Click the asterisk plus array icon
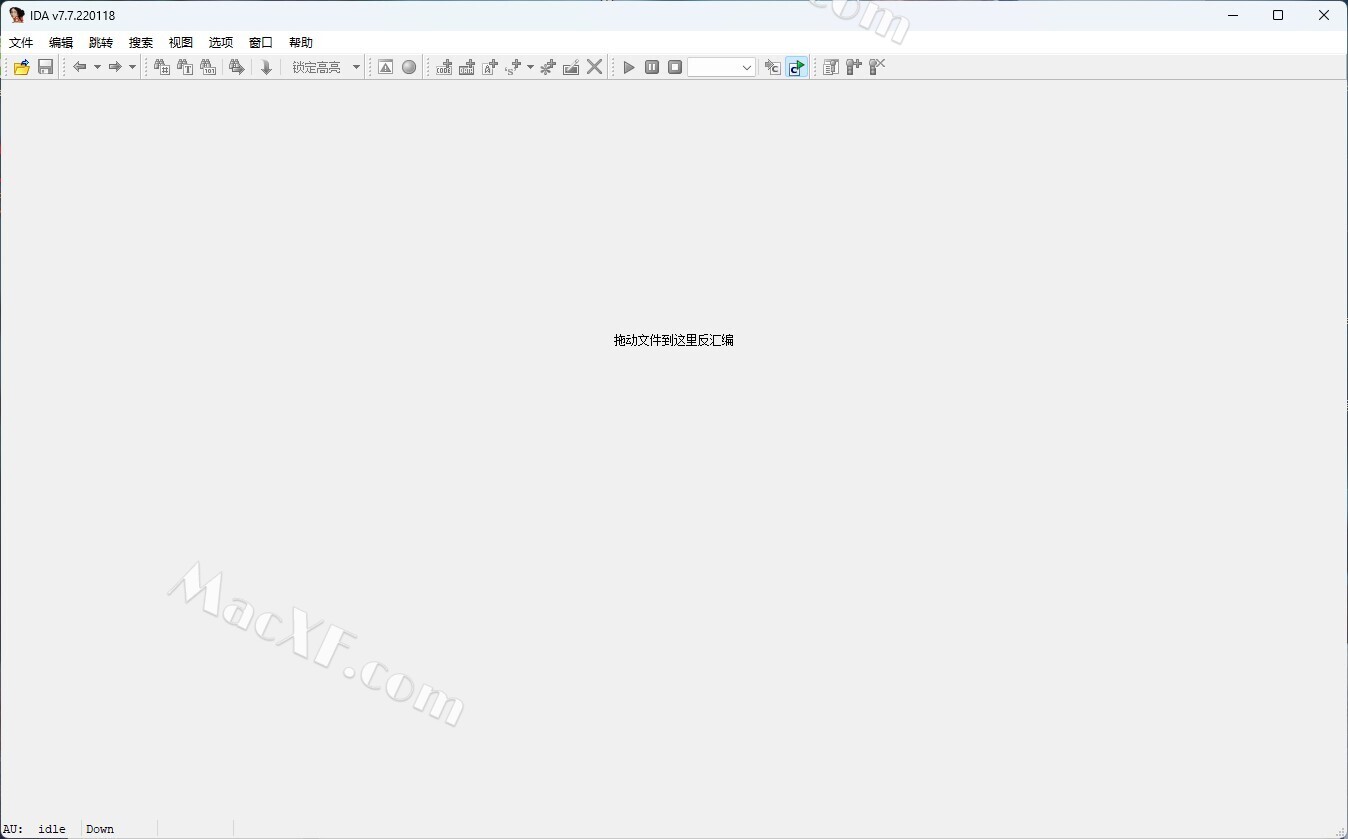This screenshot has height=839, width=1348. tap(548, 67)
